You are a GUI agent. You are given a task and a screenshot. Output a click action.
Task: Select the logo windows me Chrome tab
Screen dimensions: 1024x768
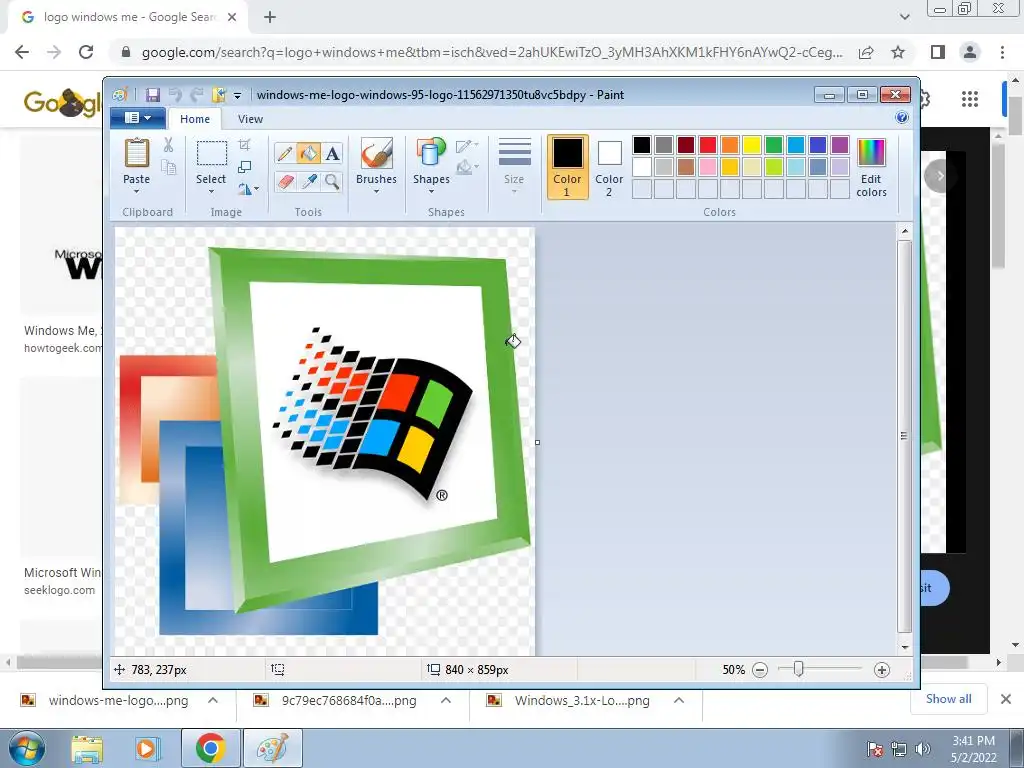point(128,17)
